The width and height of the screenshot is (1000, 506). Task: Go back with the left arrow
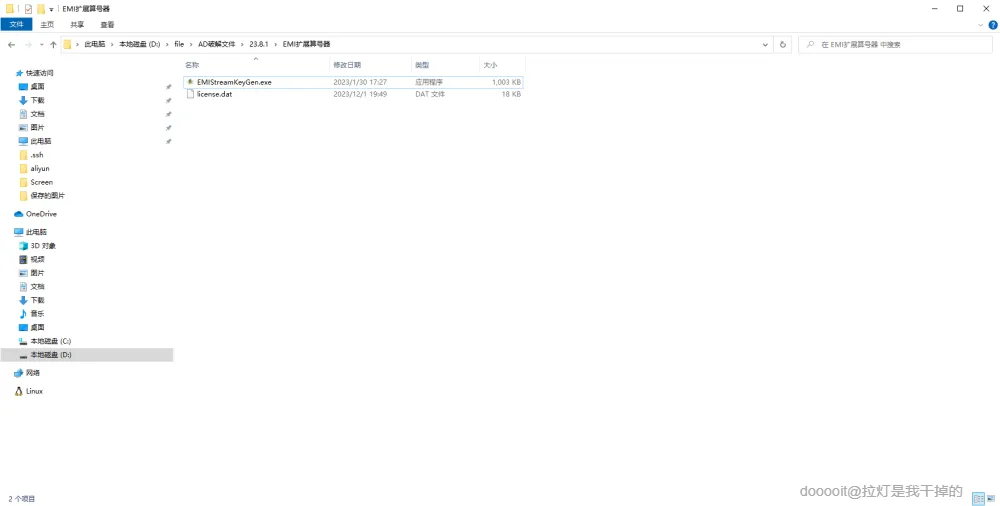point(11,45)
